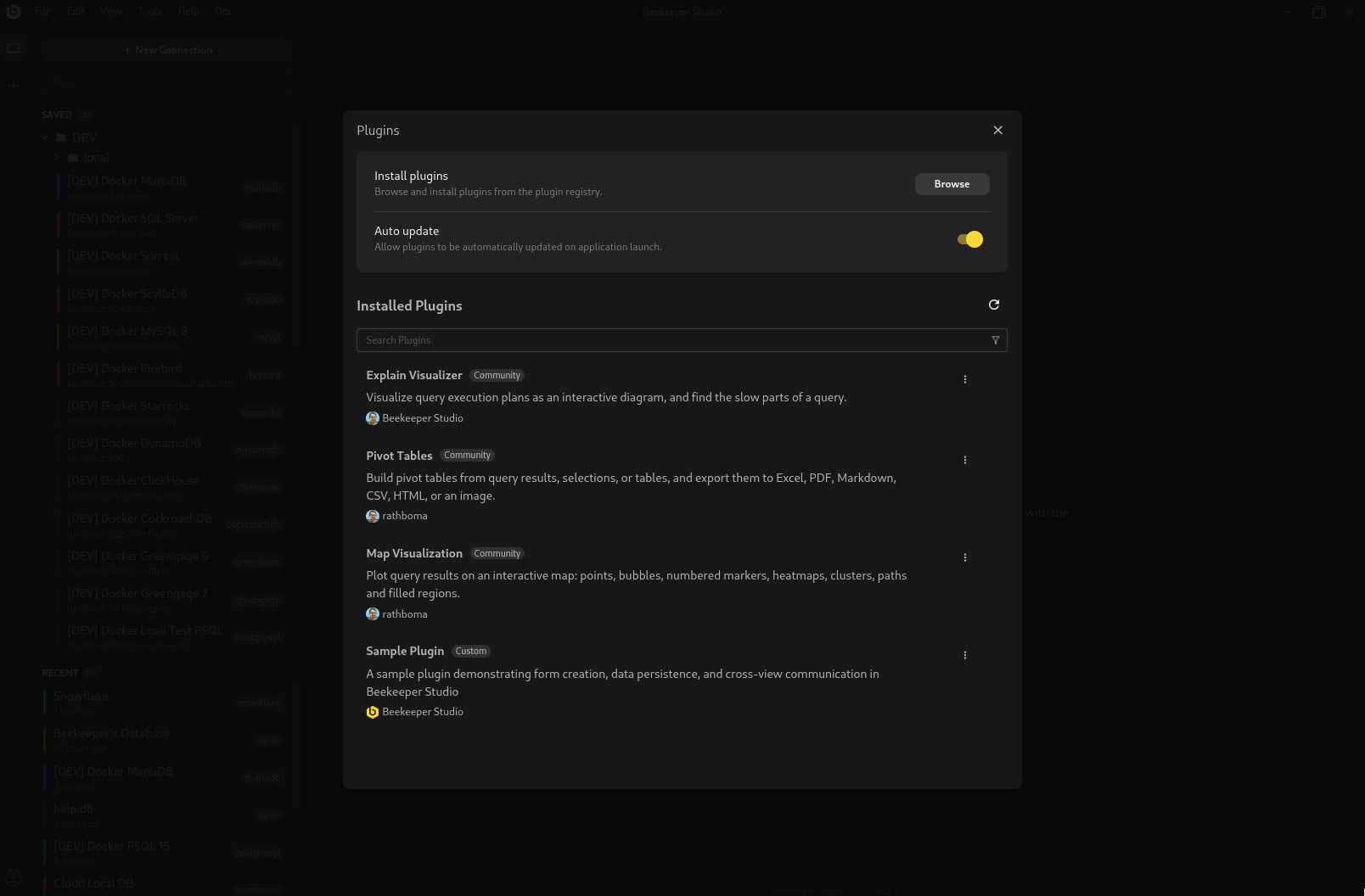Screen dimensions: 1365x896
Task: Open the Help menu
Action: [x=188, y=11]
